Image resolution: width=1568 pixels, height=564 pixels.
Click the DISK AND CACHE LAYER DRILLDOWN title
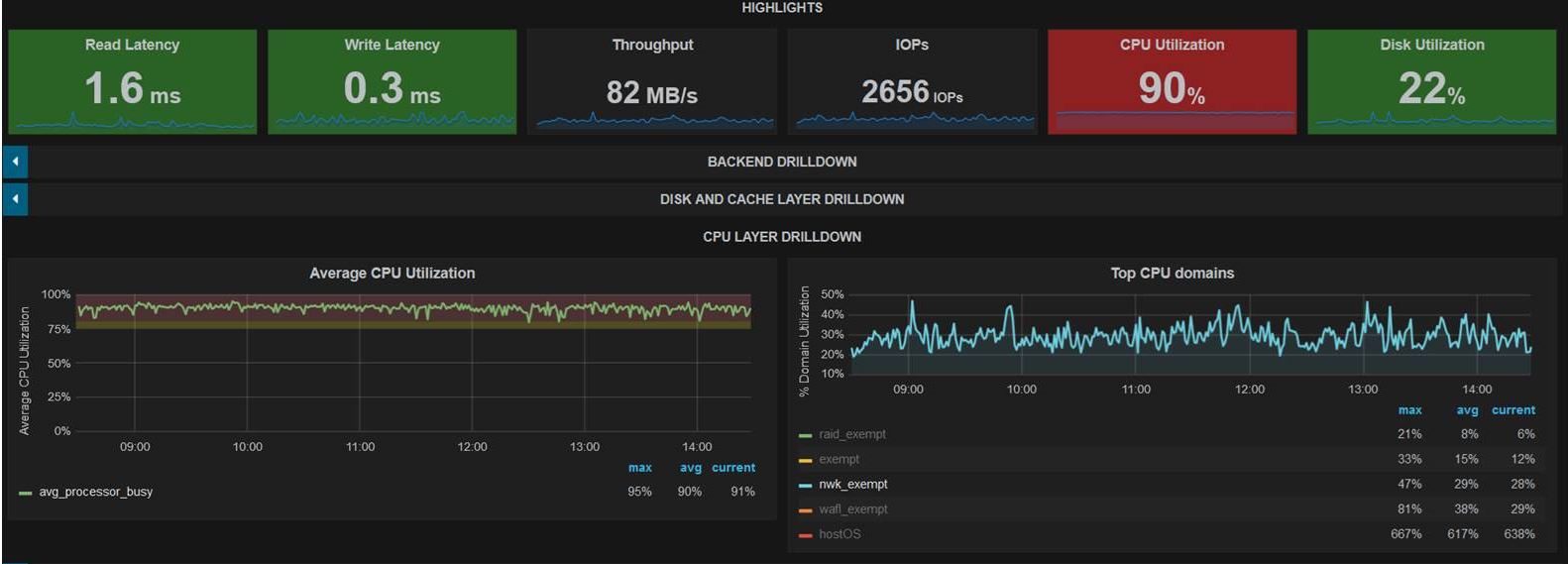point(782,199)
